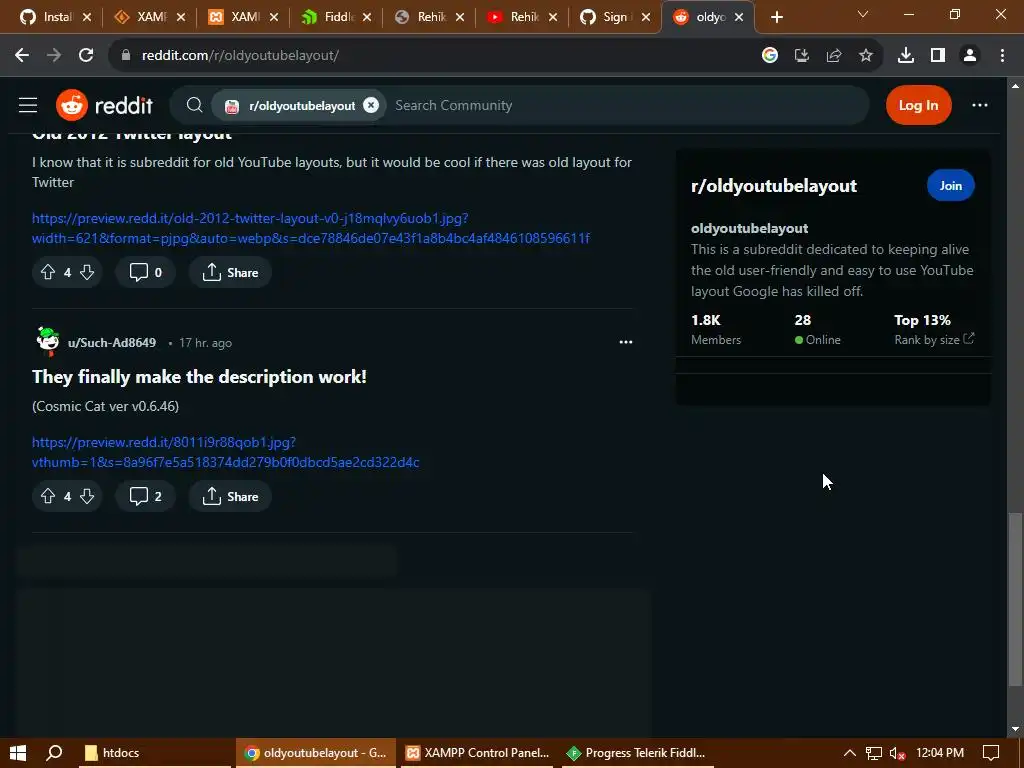Open the Chrome three-dot menu

pos(1002,56)
